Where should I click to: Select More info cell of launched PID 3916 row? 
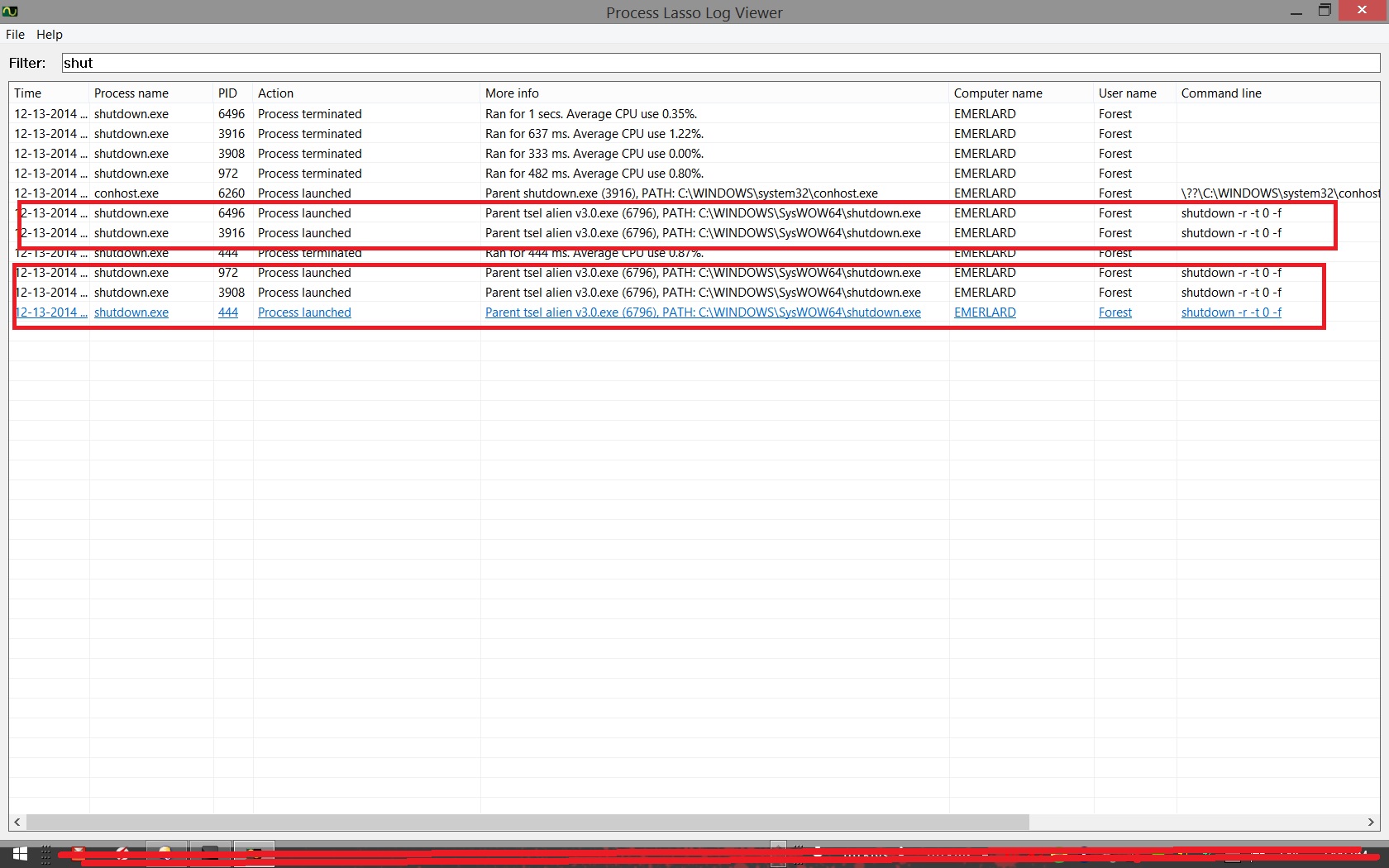(703, 233)
